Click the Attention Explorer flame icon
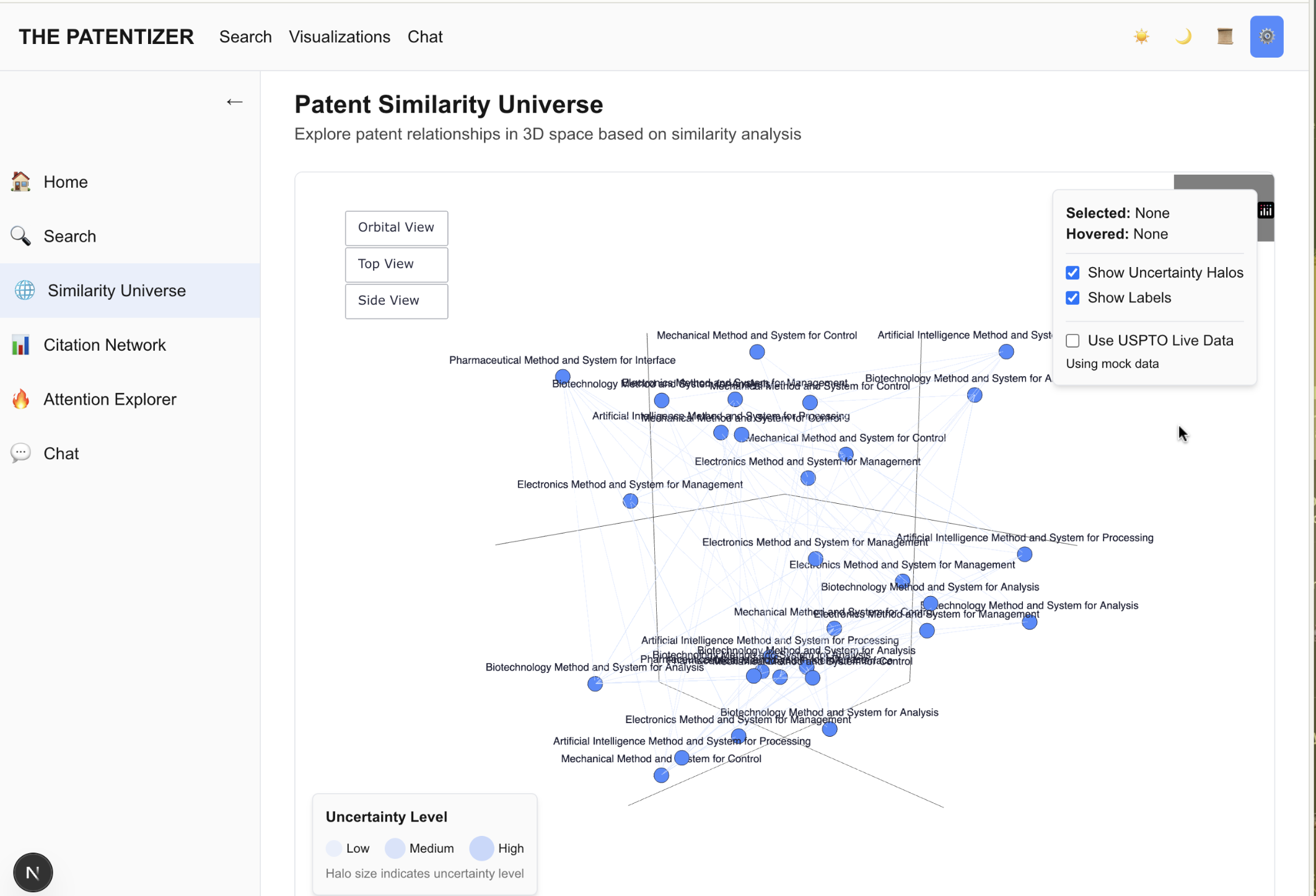Screen dimensions: 1316x896 20,399
